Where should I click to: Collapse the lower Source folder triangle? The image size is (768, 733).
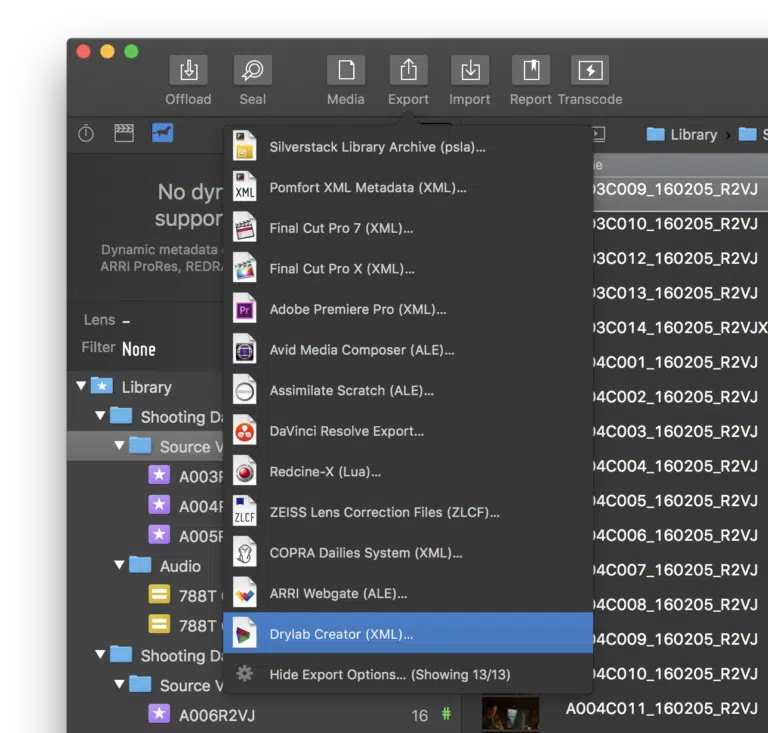tap(120, 684)
